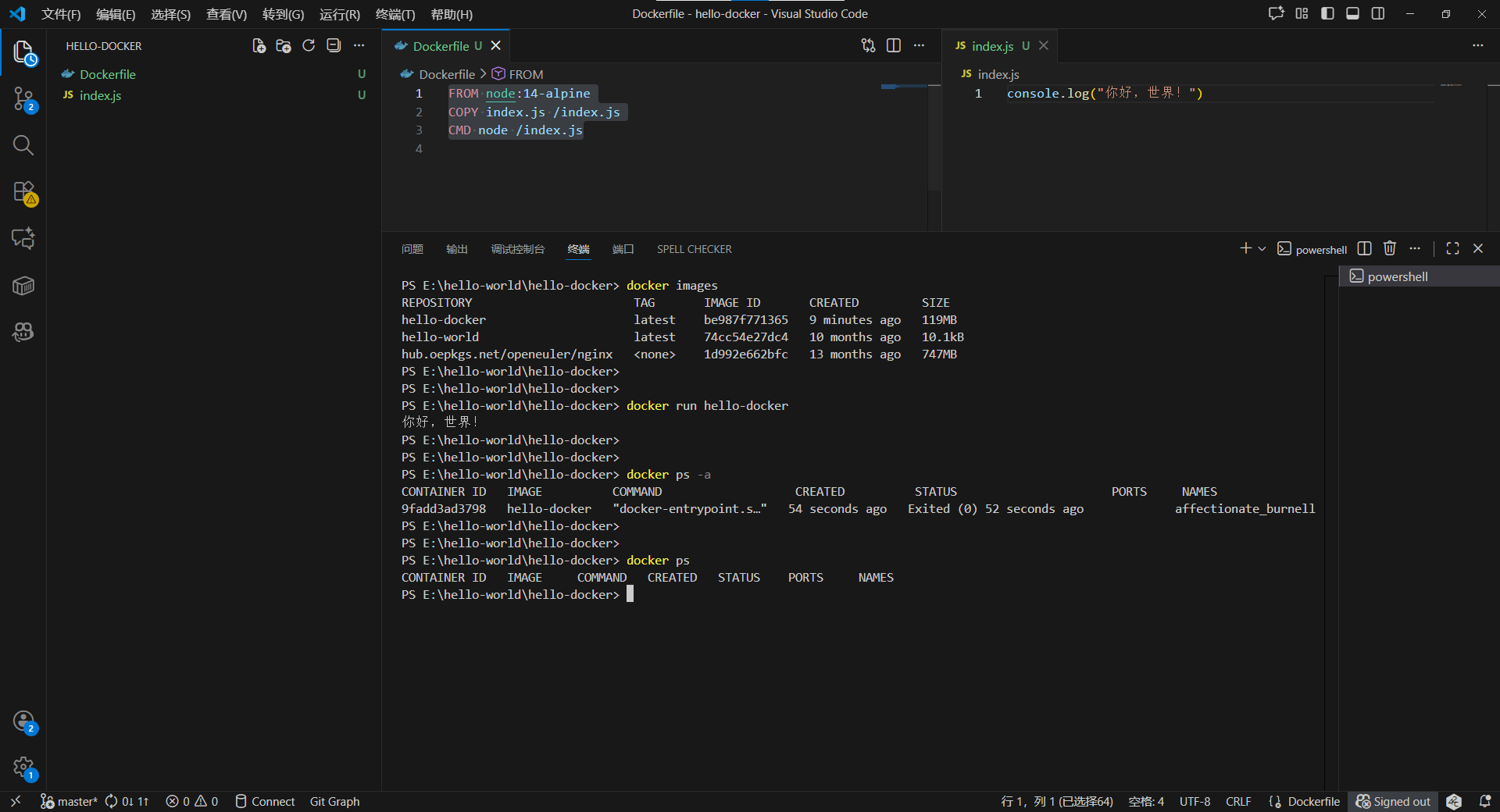Customize layout button in title bar
The width and height of the screenshot is (1500, 812).
click(1302, 14)
